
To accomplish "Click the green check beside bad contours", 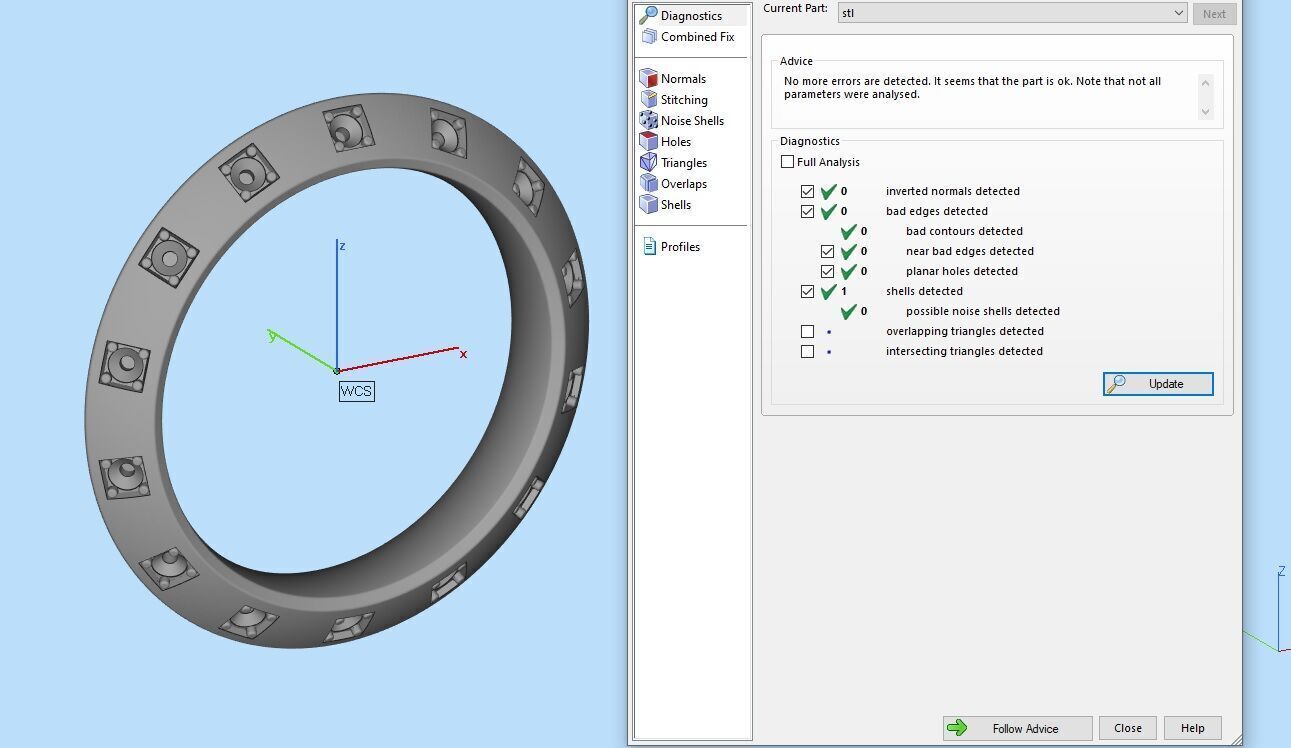I will coord(848,231).
